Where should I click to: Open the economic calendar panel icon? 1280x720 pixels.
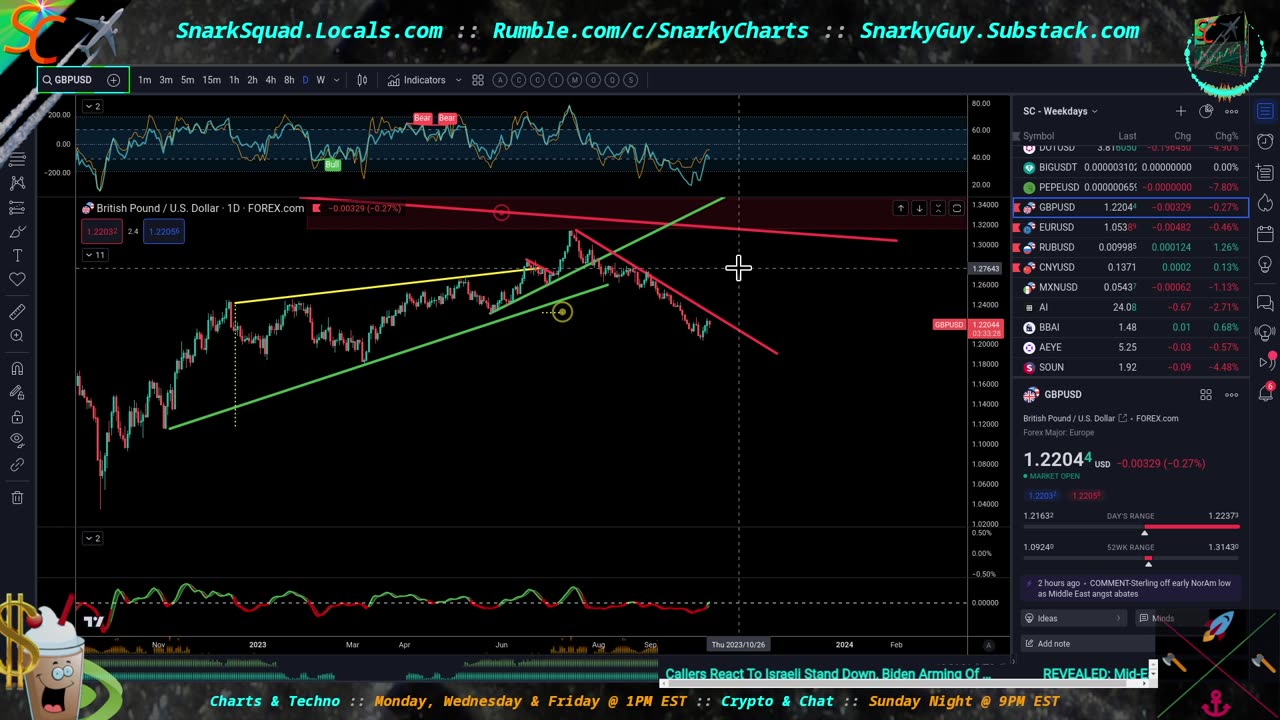pos(1265,234)
